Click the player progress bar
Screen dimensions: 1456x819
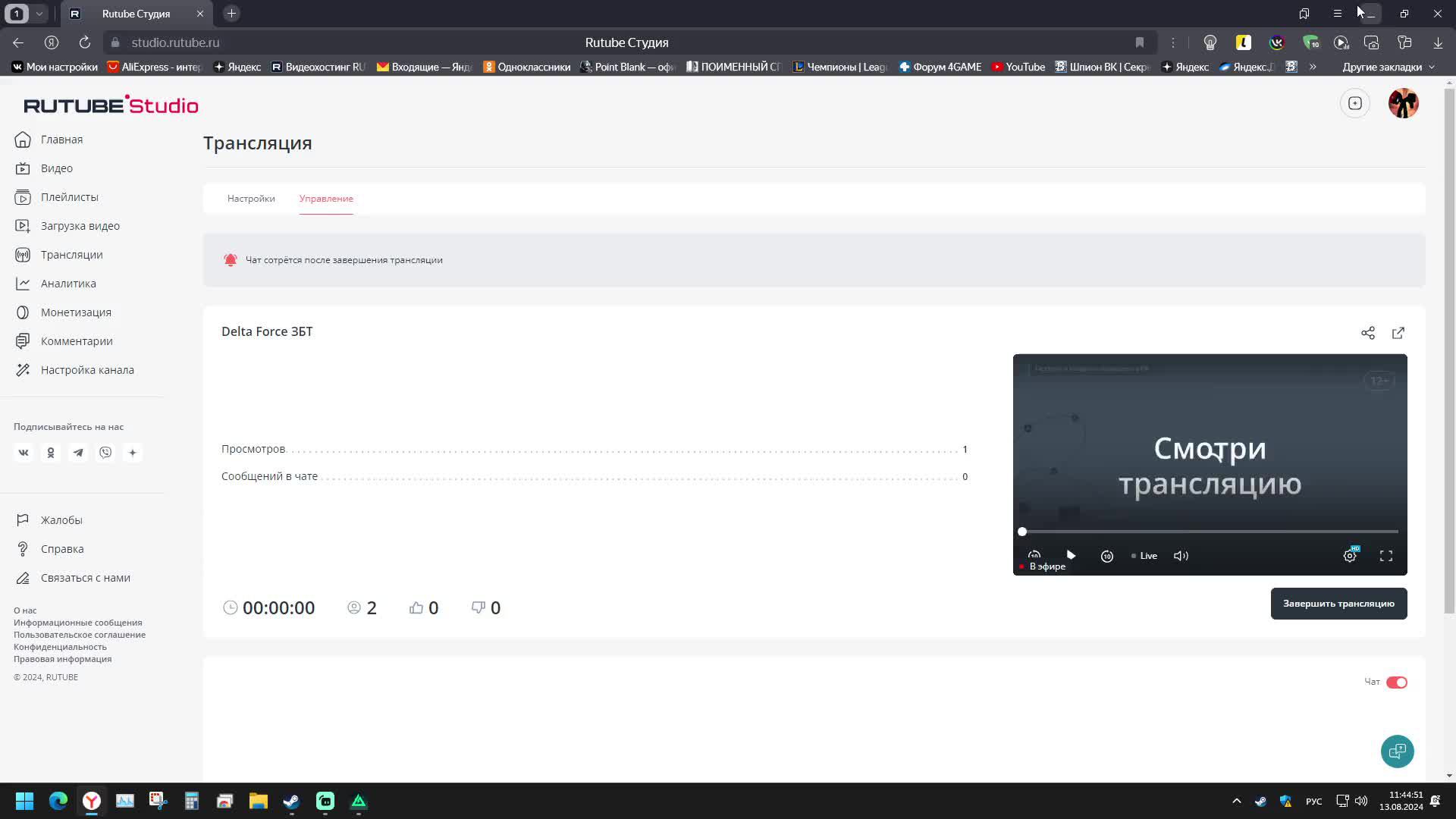coord(1210,532)
